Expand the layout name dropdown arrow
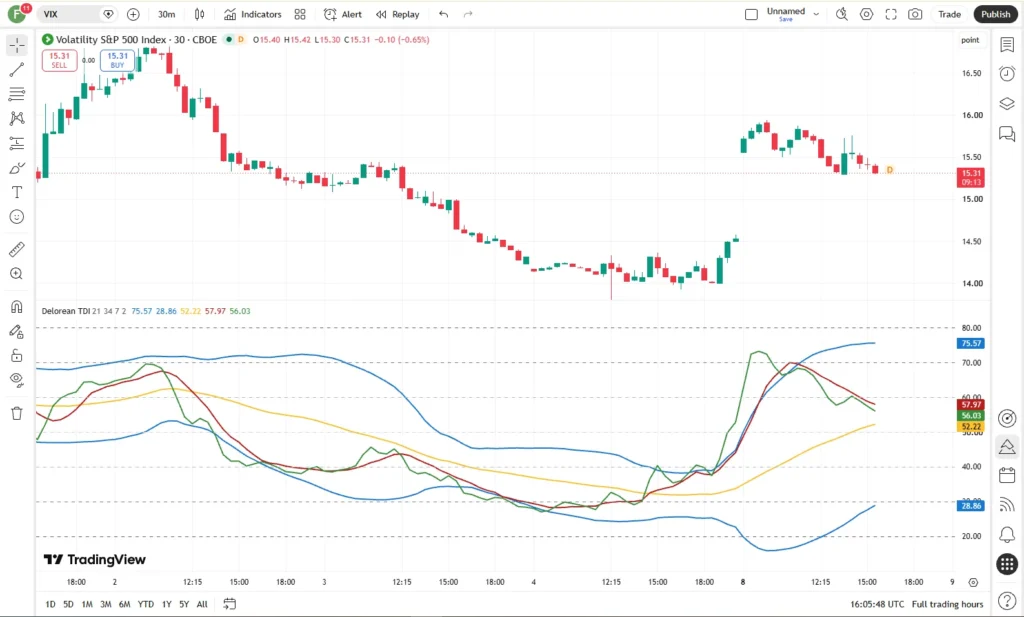Viewport: 1024px width, 617px height. click(x=816, y=14)
